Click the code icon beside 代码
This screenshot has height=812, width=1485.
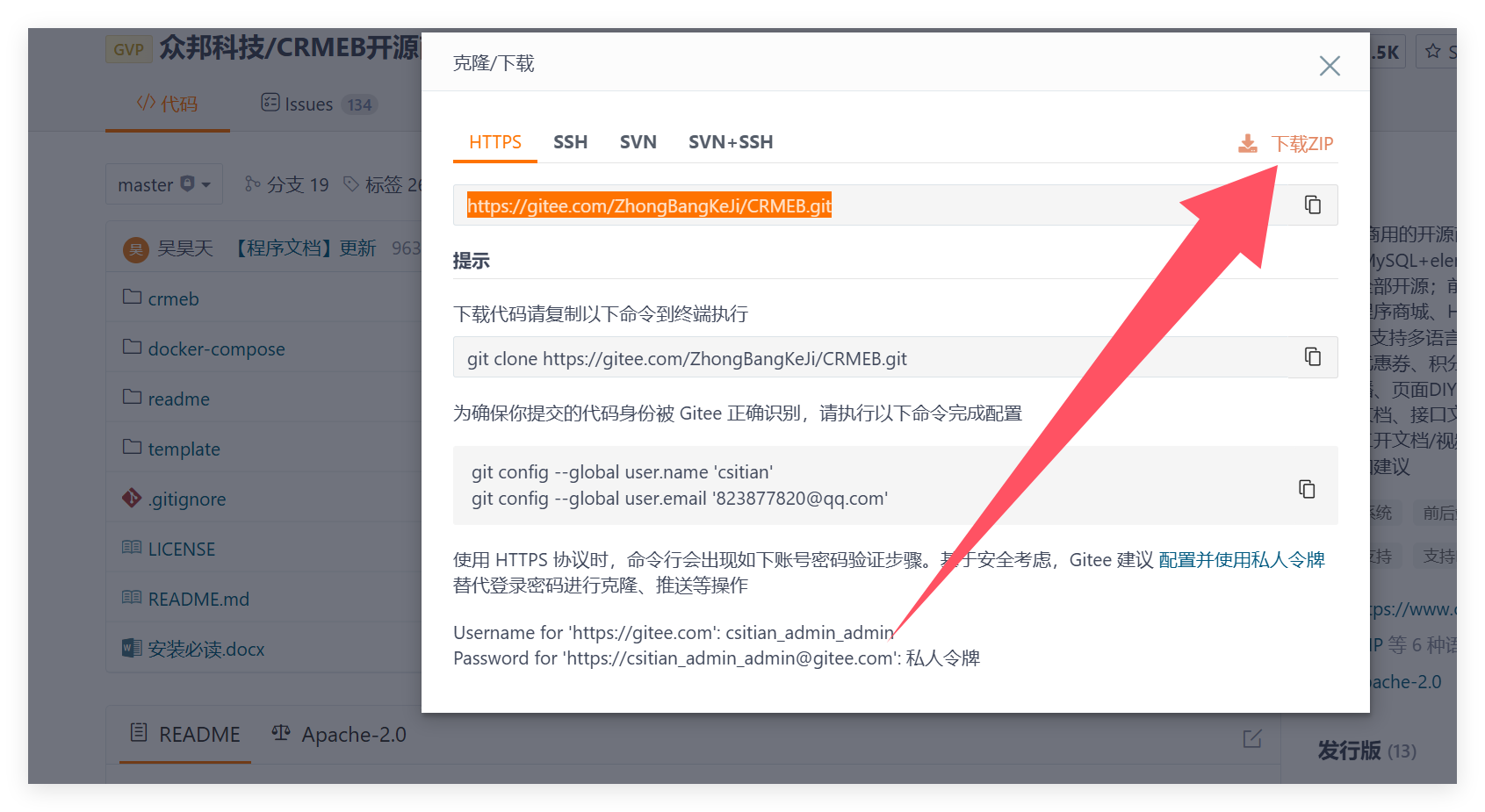tap(146, 103)
